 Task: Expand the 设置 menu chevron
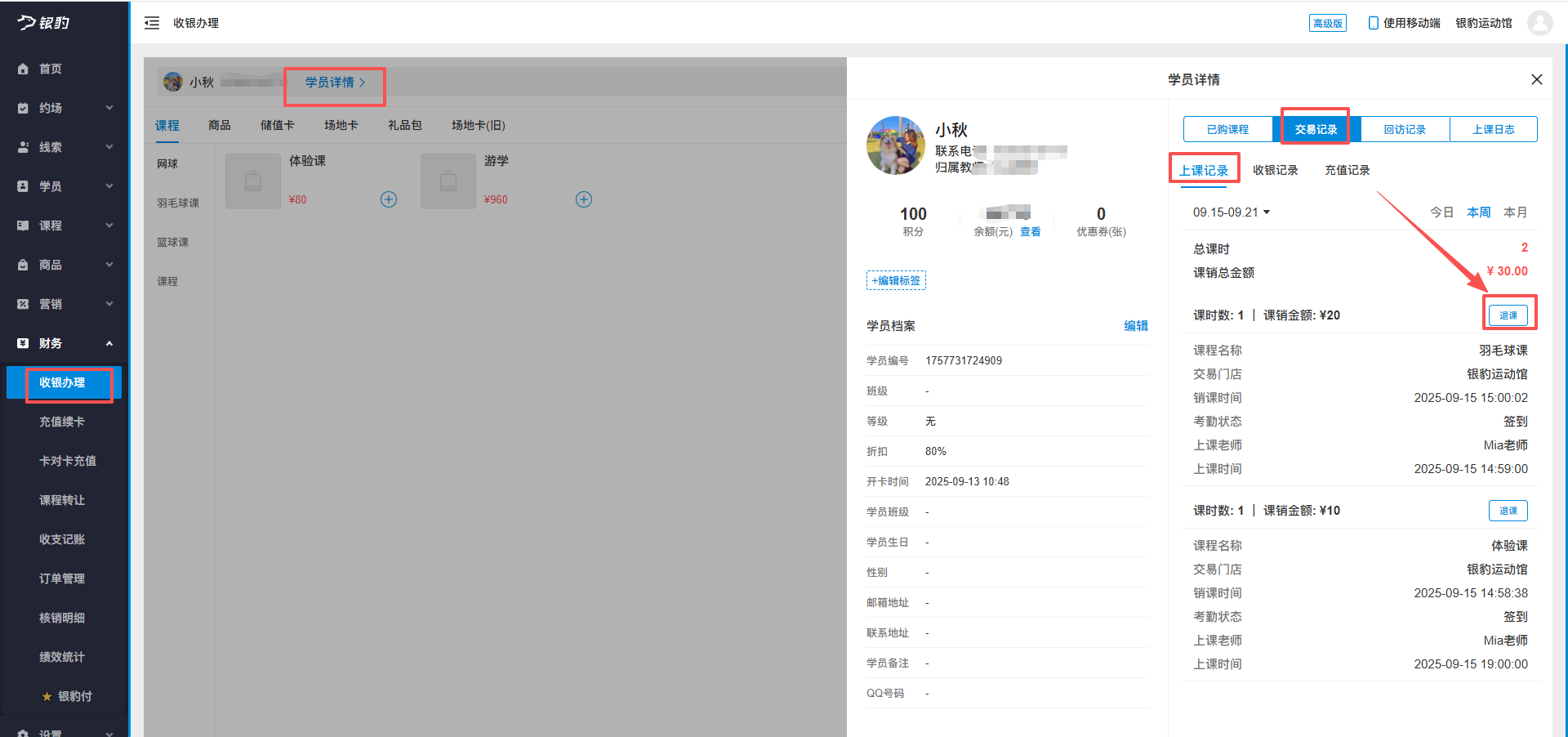tap(109, 732)
